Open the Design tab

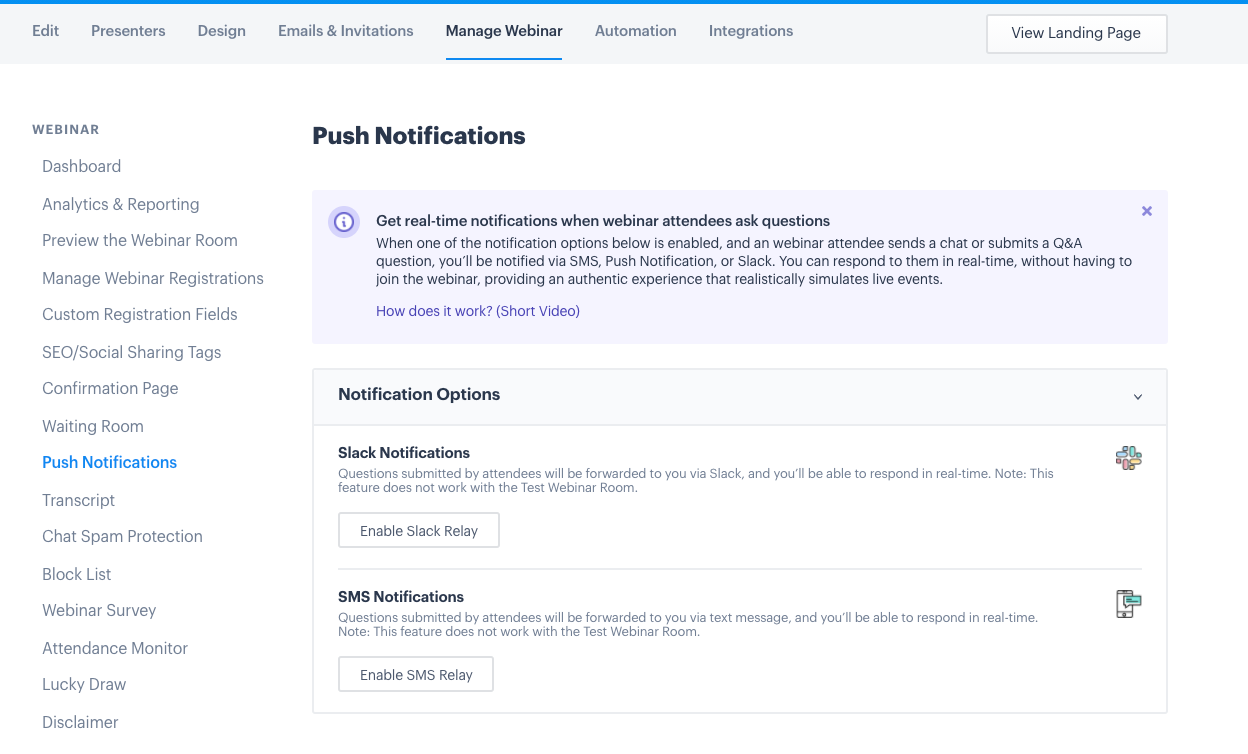pos(222,31)
